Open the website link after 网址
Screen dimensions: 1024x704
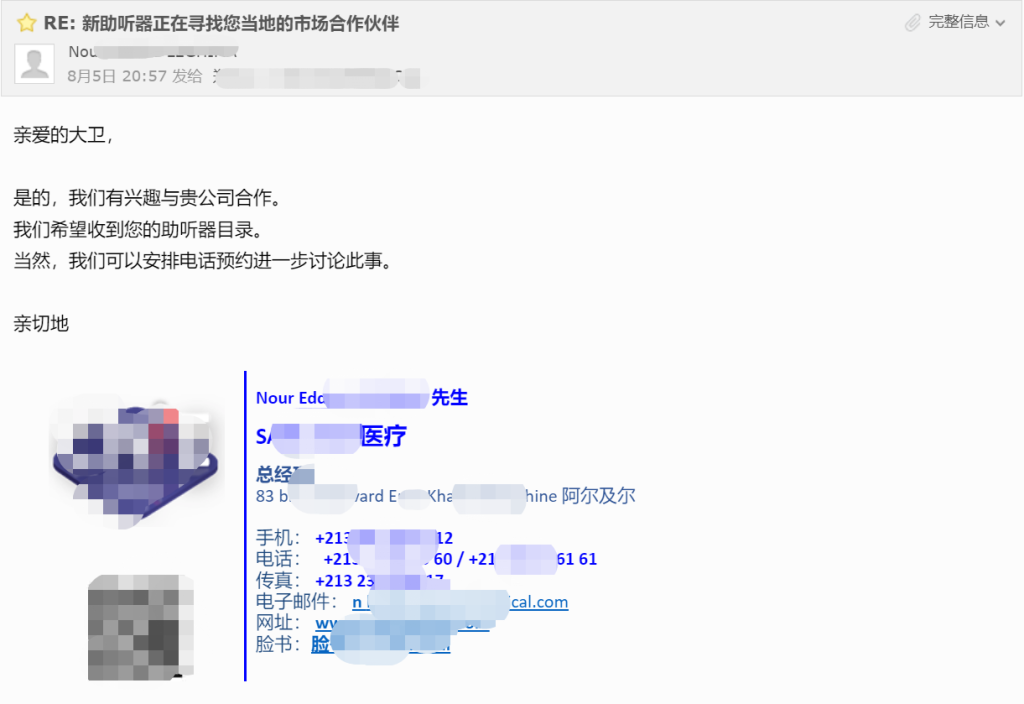point(402,623)
